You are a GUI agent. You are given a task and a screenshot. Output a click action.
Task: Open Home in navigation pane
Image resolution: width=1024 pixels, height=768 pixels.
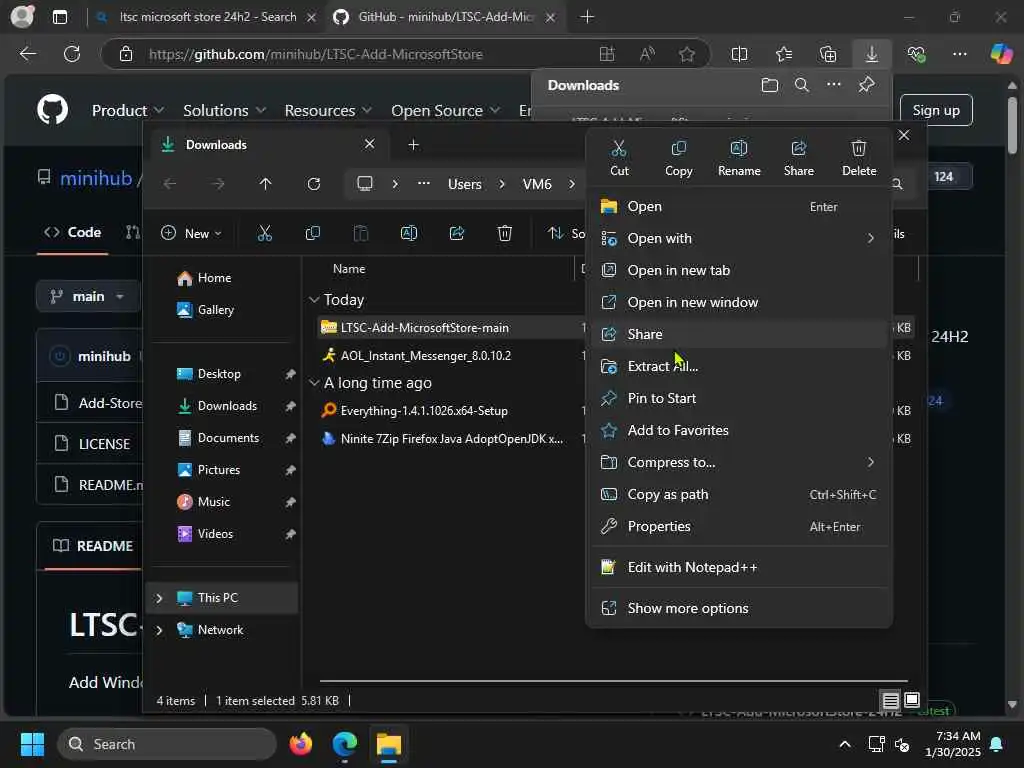pyautogui.click(x=204, y=278)
